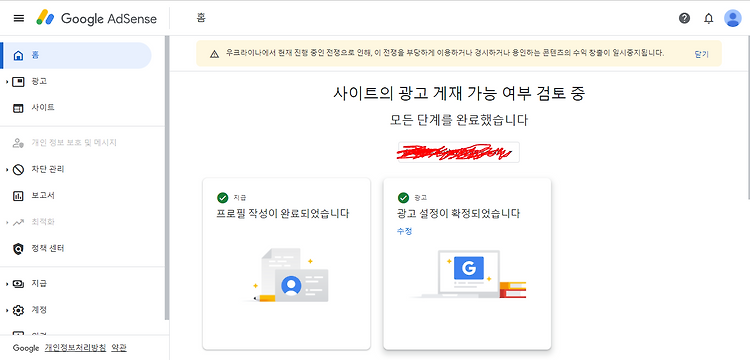The image size is (750, 360).
Task: Dismiss banner with 닫기 link
Action: click(x=701, y=54)
